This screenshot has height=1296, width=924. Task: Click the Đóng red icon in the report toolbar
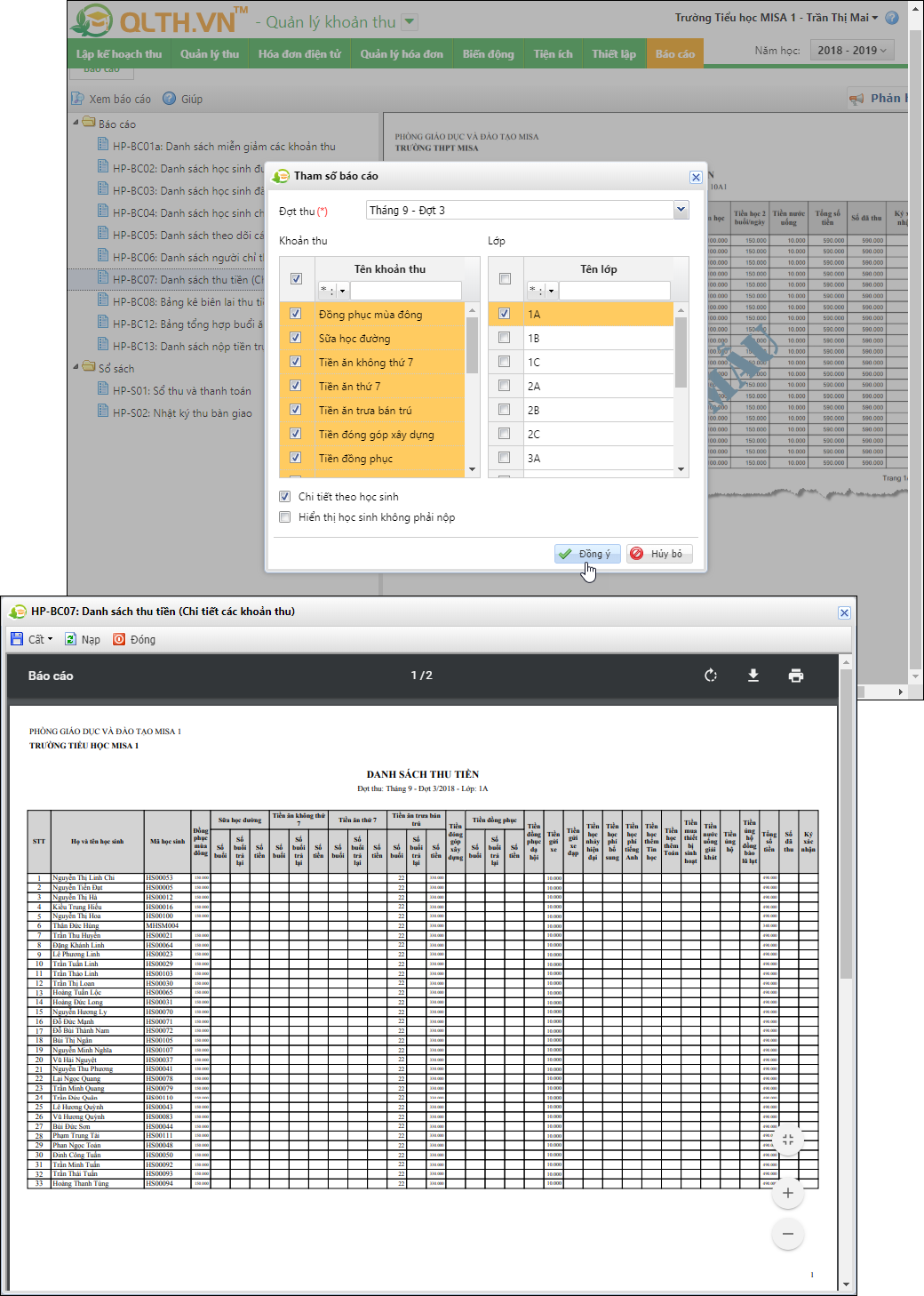[119, 639]
